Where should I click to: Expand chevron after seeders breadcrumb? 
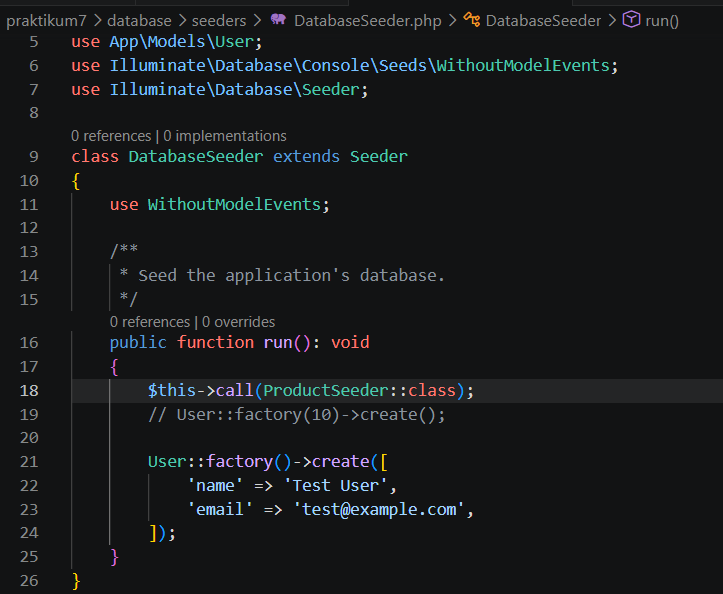tap(257, 21)
